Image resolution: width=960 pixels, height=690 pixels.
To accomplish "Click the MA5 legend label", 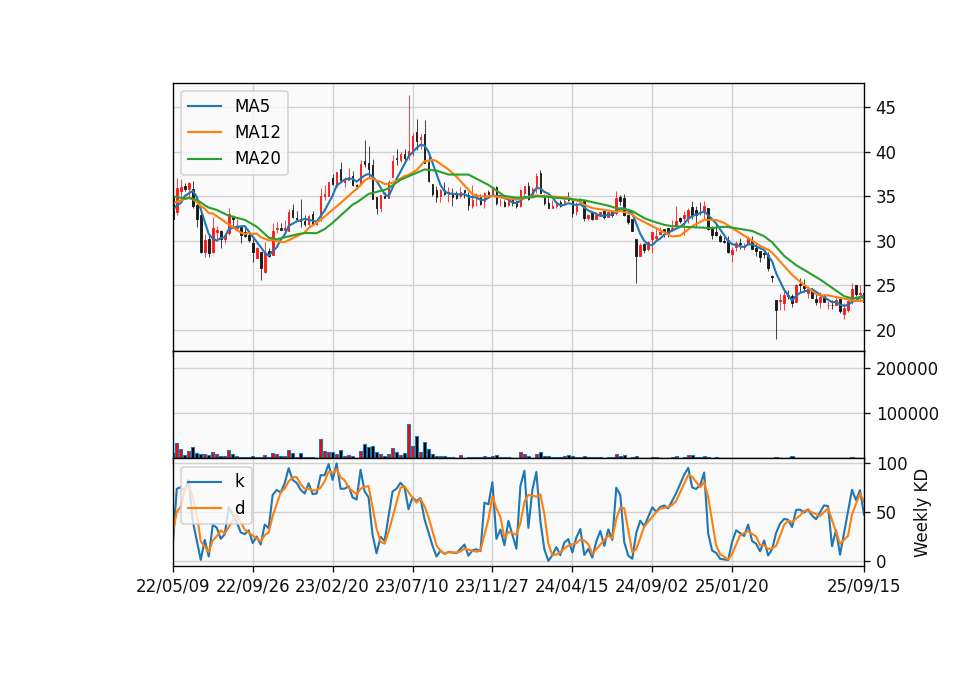I will click(252, 106).
